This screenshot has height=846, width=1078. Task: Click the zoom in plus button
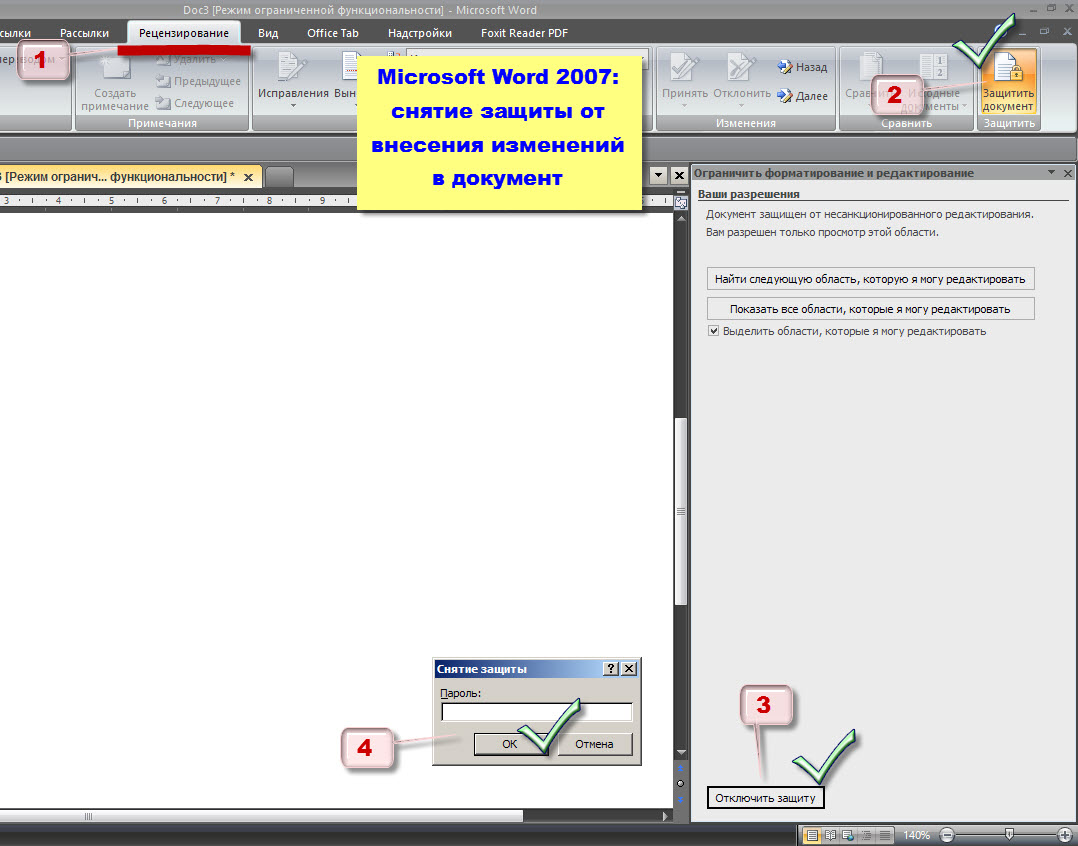click(x=1064, y=836)
